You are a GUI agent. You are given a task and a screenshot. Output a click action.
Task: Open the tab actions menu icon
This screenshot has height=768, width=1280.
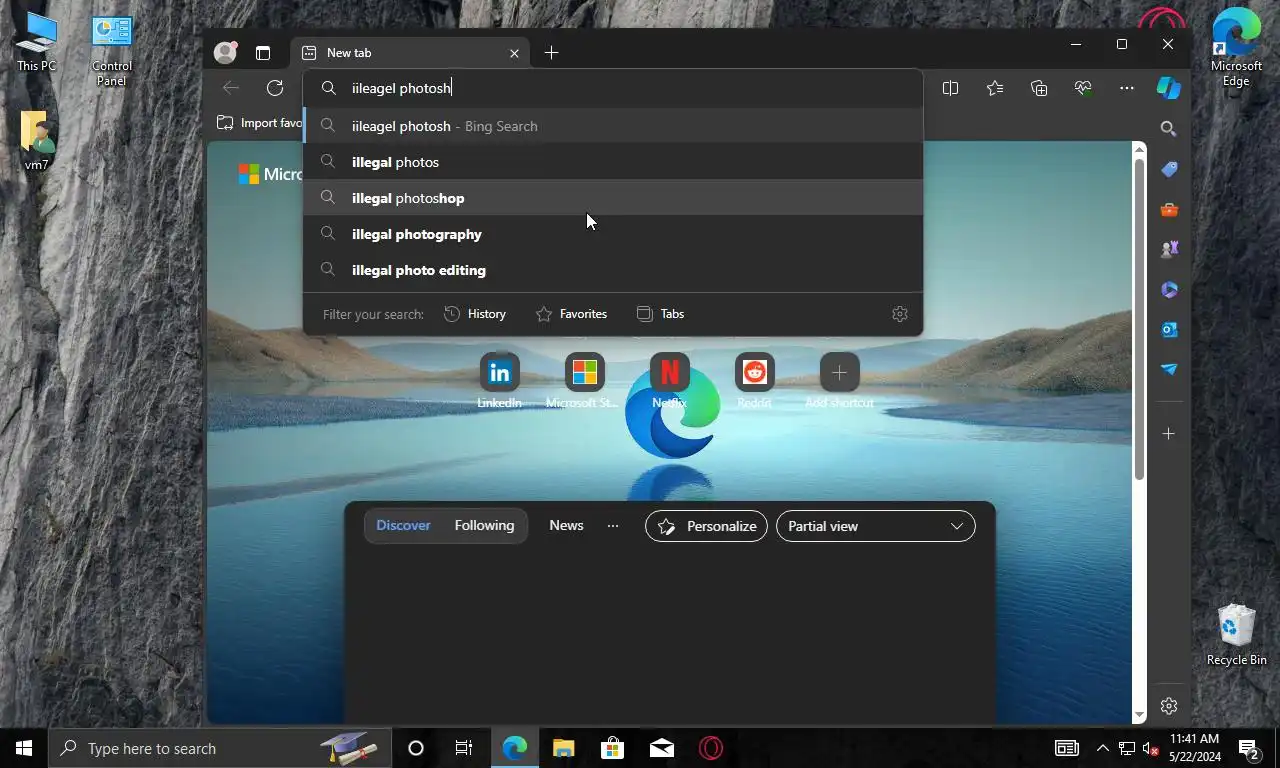[263, 53]
